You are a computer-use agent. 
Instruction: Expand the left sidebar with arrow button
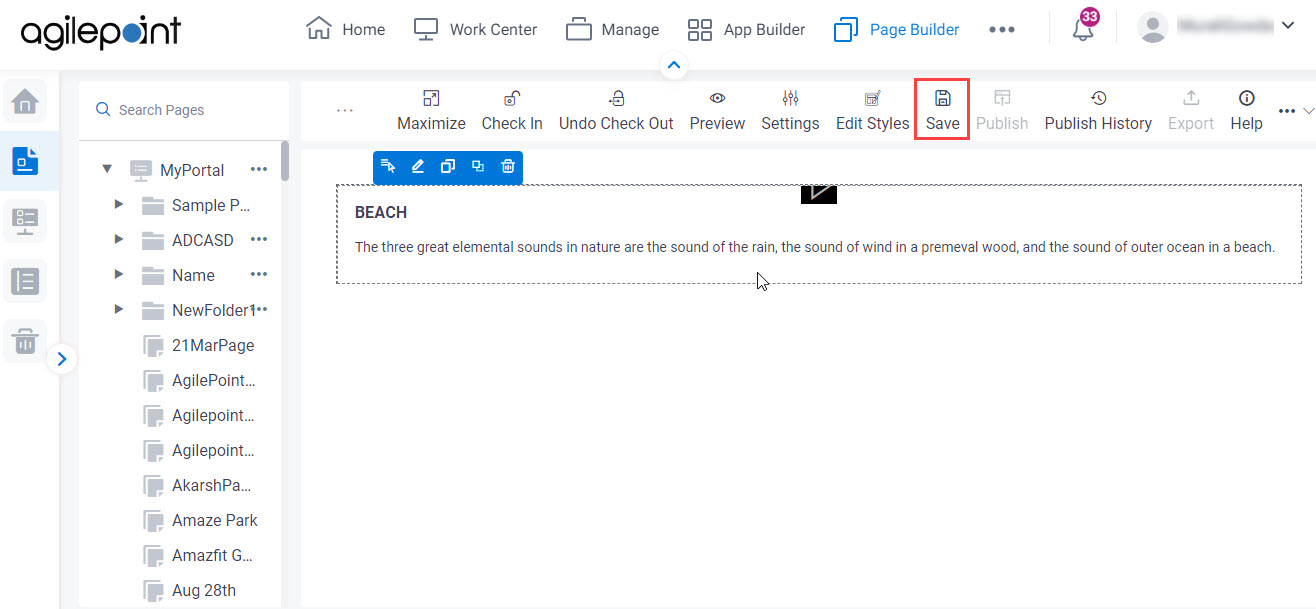62,358
